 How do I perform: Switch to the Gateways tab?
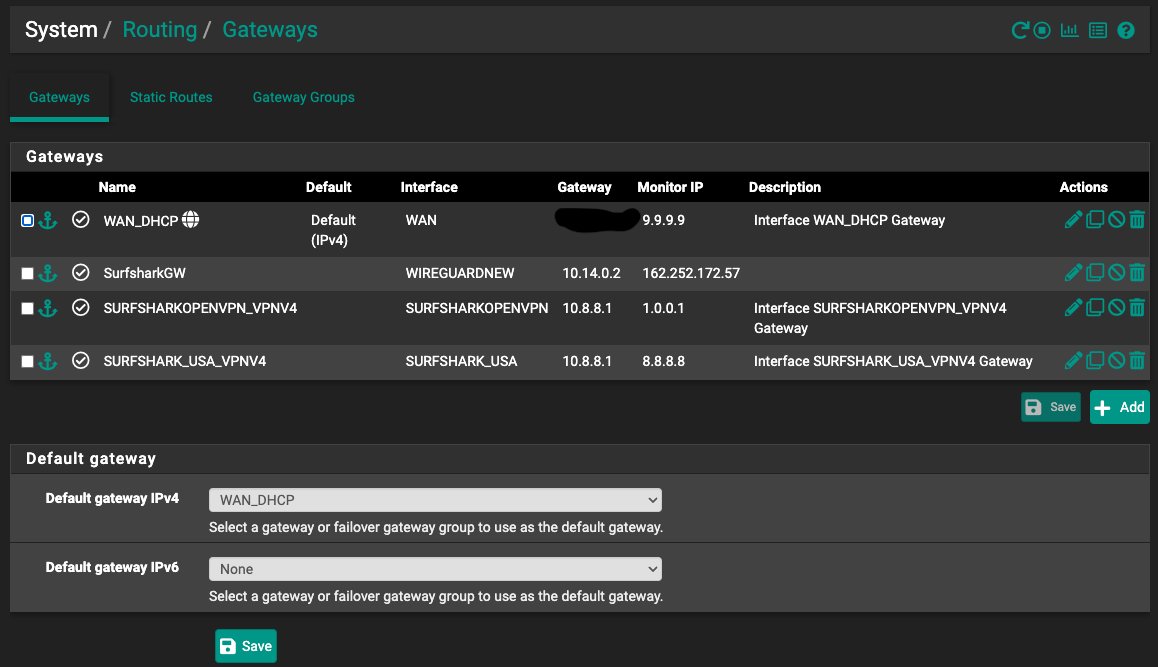click(x=59, y=98)
